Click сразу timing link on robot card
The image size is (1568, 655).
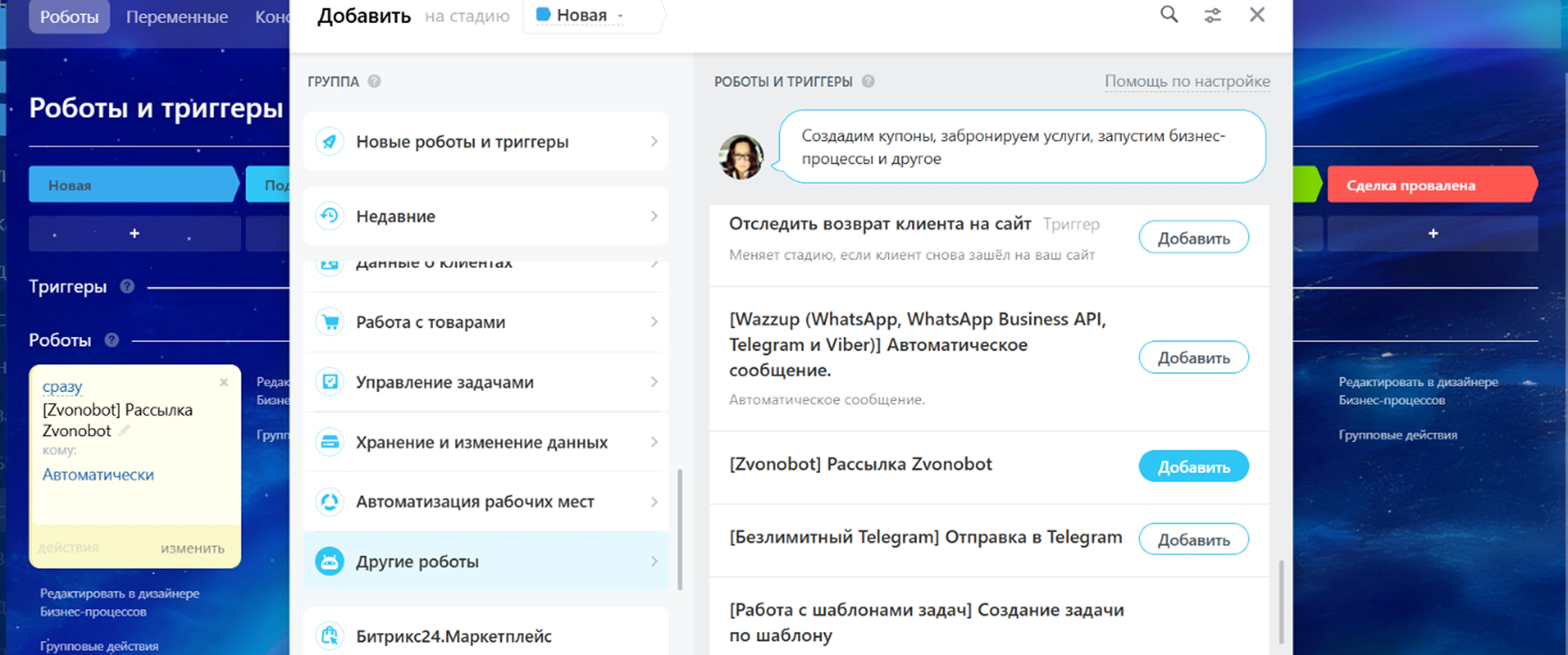coord(62,387)
